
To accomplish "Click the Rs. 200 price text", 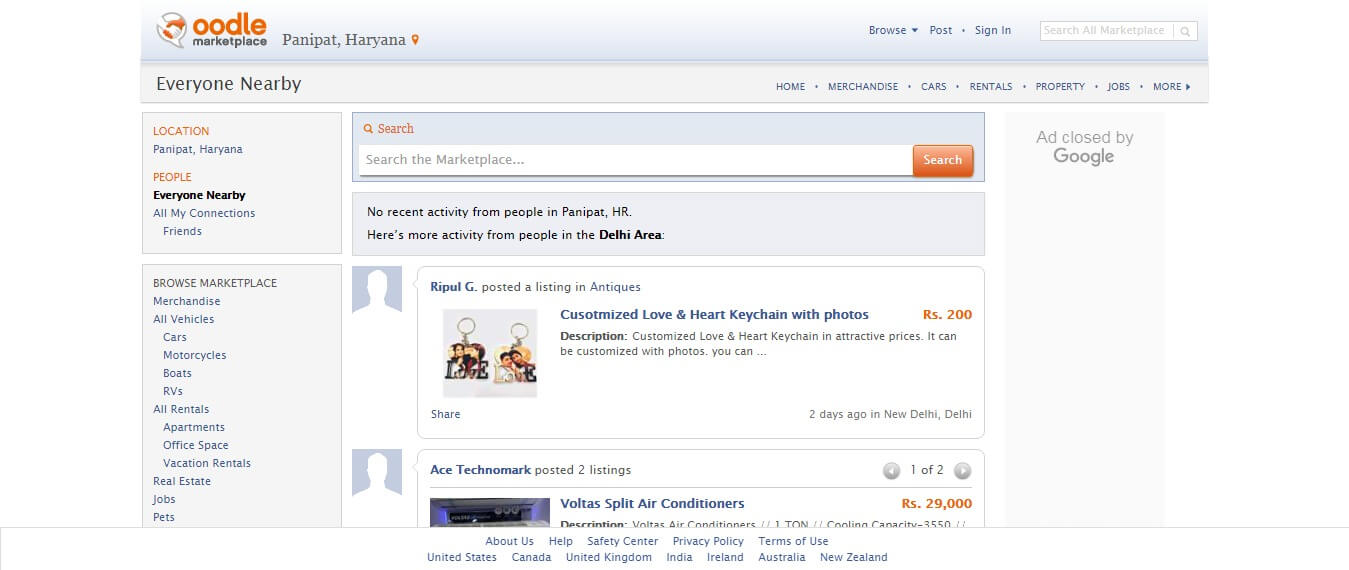I will click(x=947, y=314).
